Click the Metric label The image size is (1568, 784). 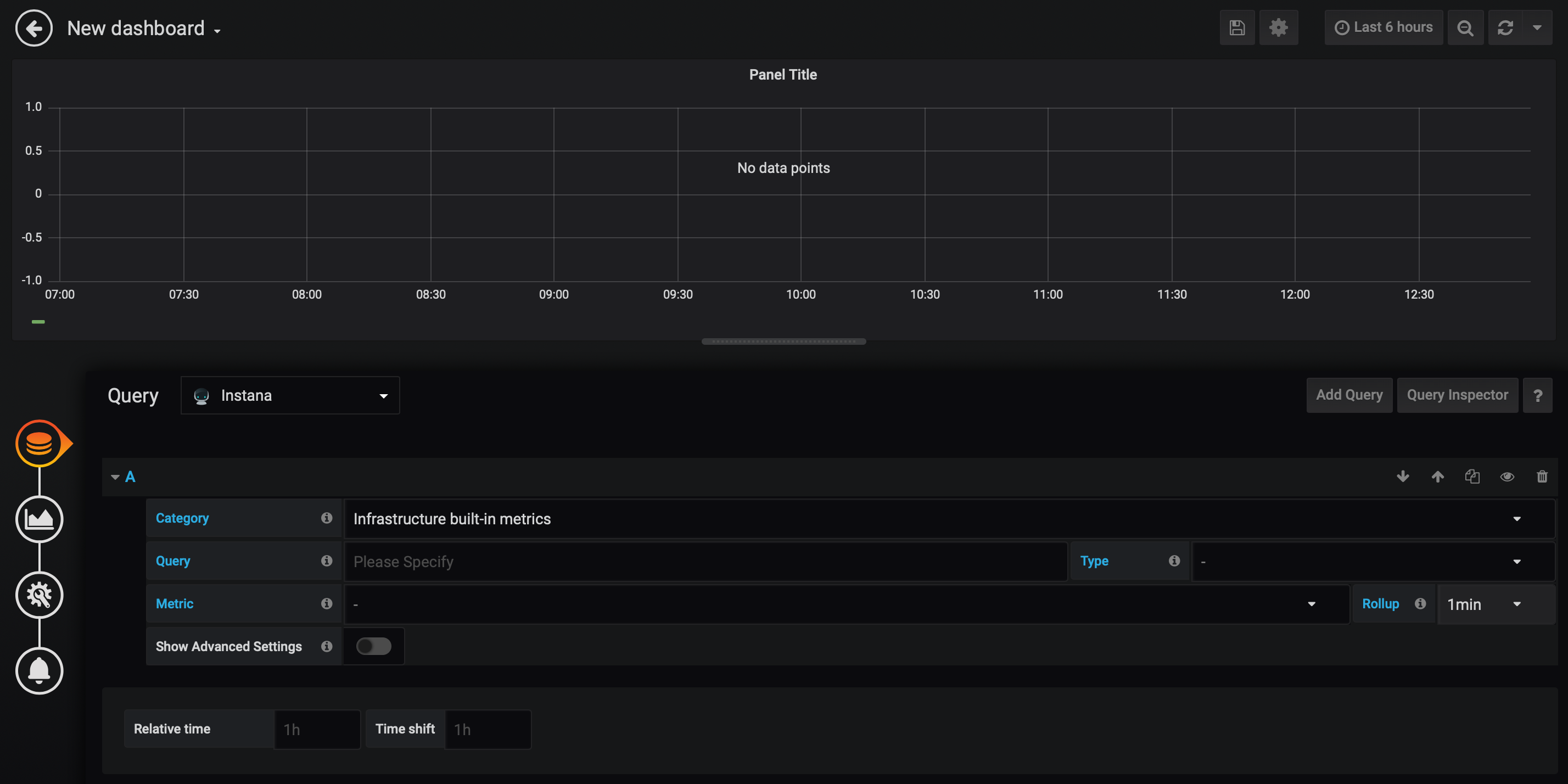[174, 603]
